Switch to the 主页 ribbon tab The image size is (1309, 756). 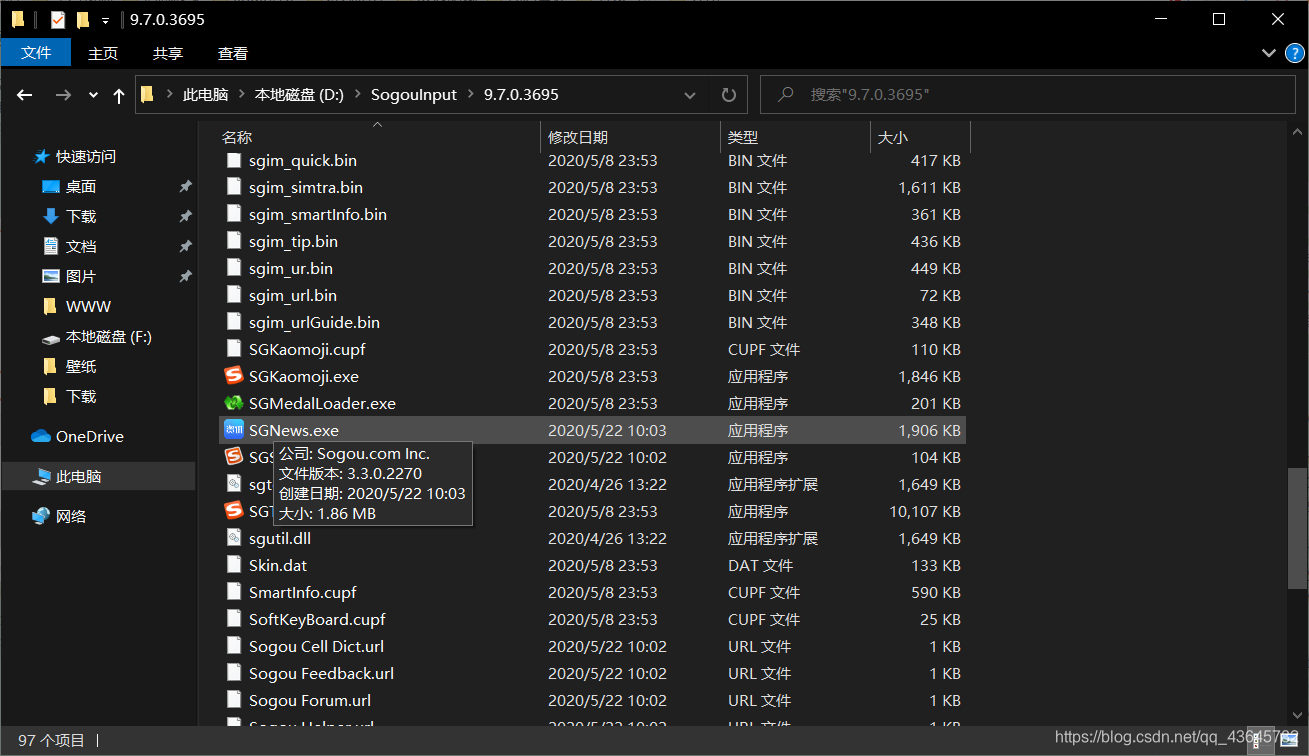tap(103, 53)
